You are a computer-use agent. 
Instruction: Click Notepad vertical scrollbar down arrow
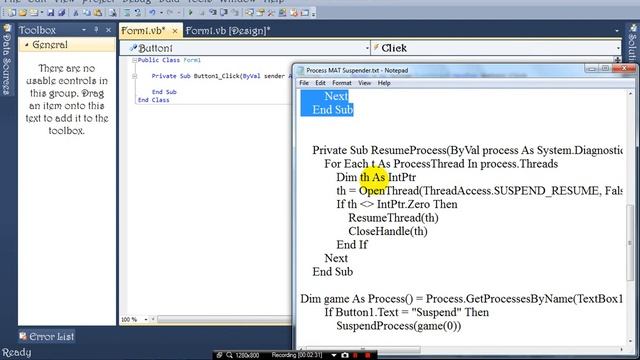click(x=630, y=341)
